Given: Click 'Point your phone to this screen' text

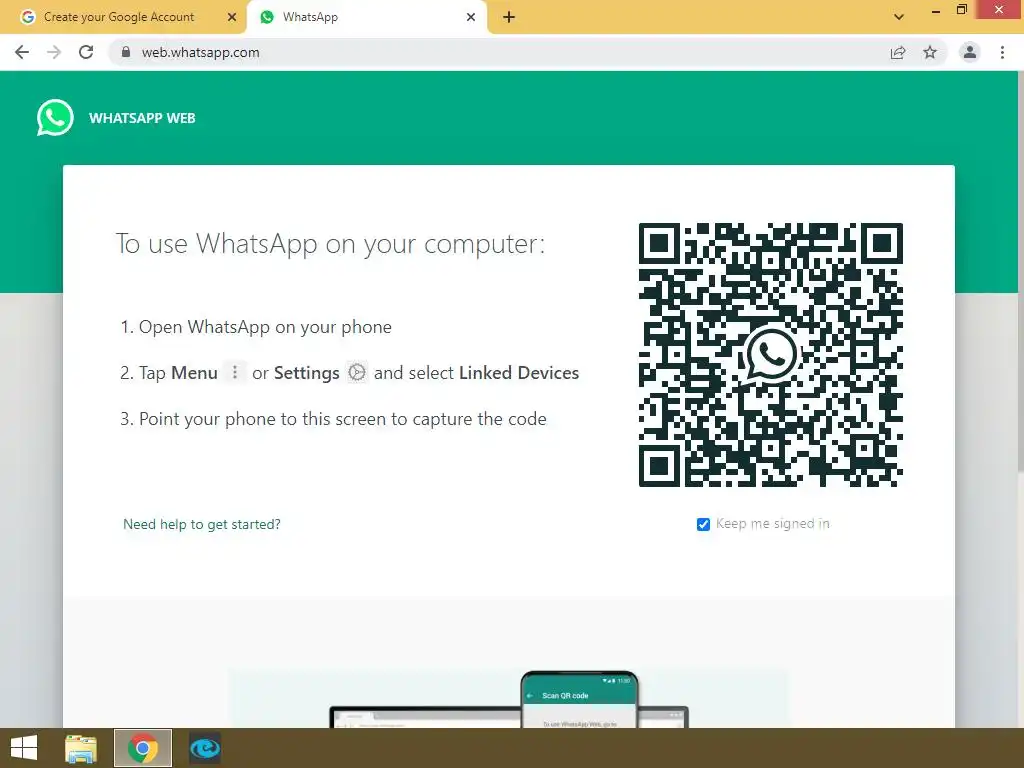Looking at the screenshot, I should 343,419.
